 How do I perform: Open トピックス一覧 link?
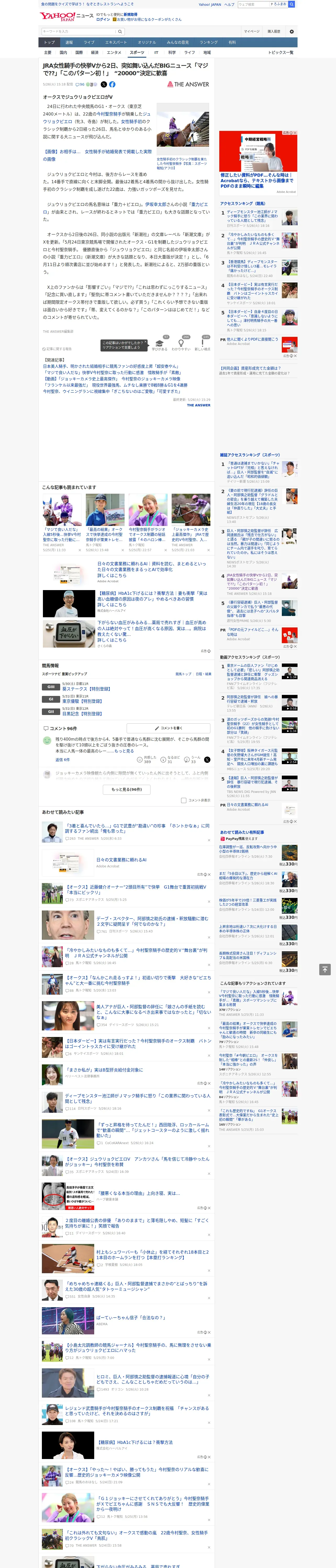tap(281, 52)
